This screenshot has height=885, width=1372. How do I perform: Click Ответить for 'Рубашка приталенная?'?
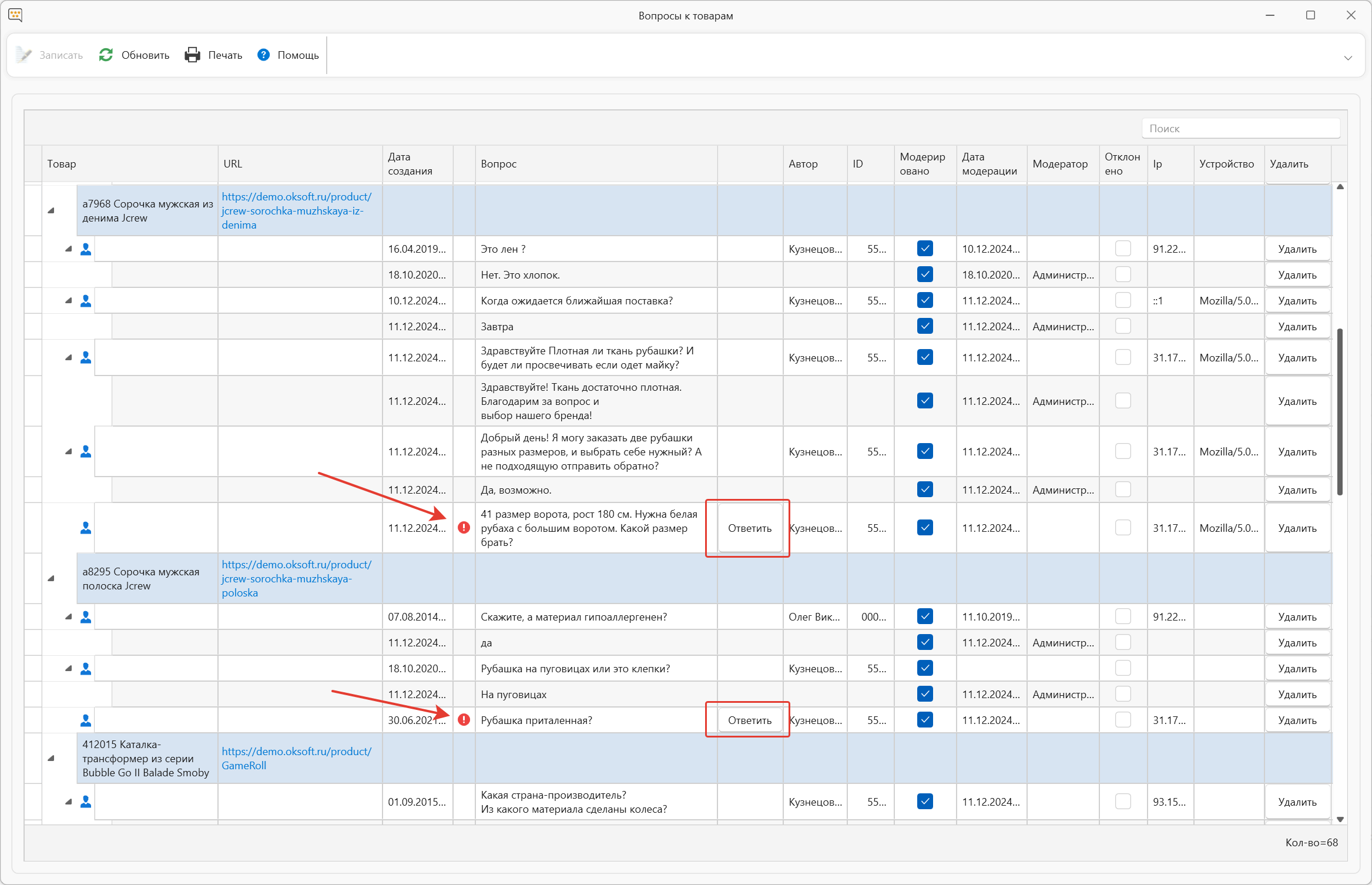pos(750,720)
